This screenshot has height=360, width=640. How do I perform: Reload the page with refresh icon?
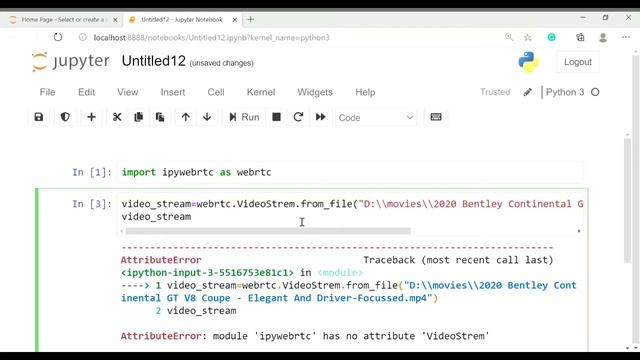point(58,38)
